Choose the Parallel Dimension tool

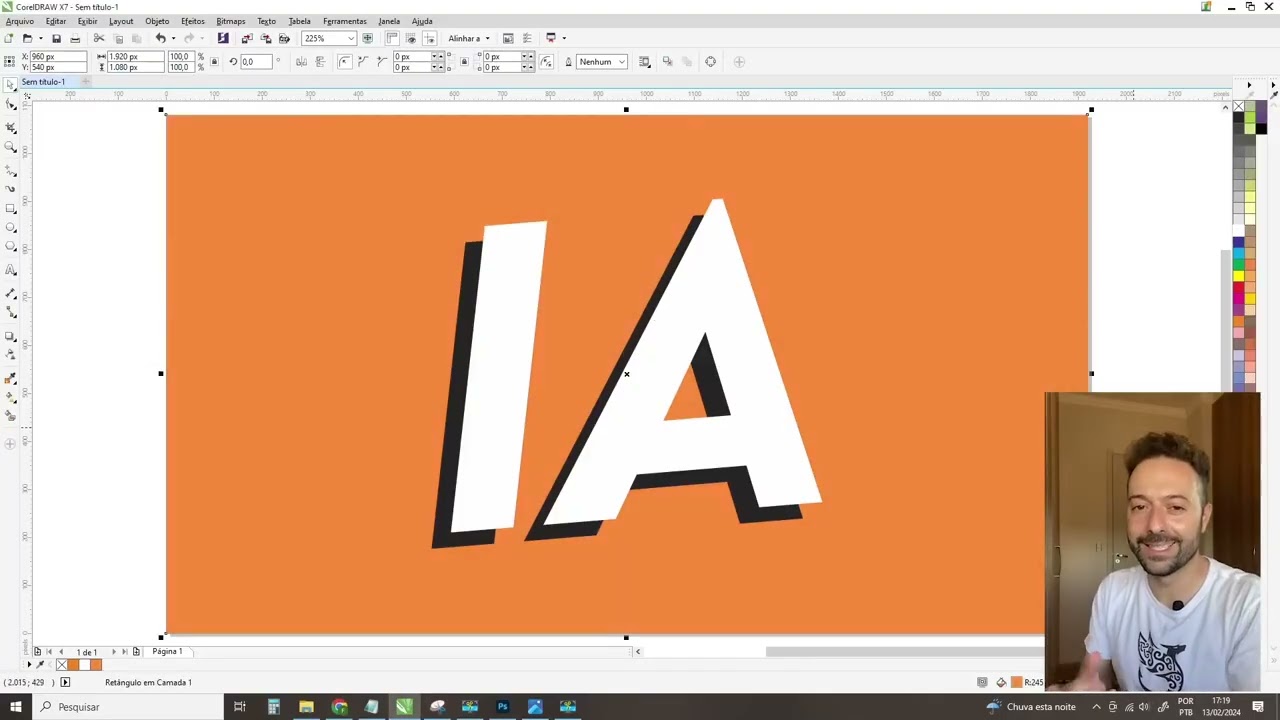[x=11, y=293]
